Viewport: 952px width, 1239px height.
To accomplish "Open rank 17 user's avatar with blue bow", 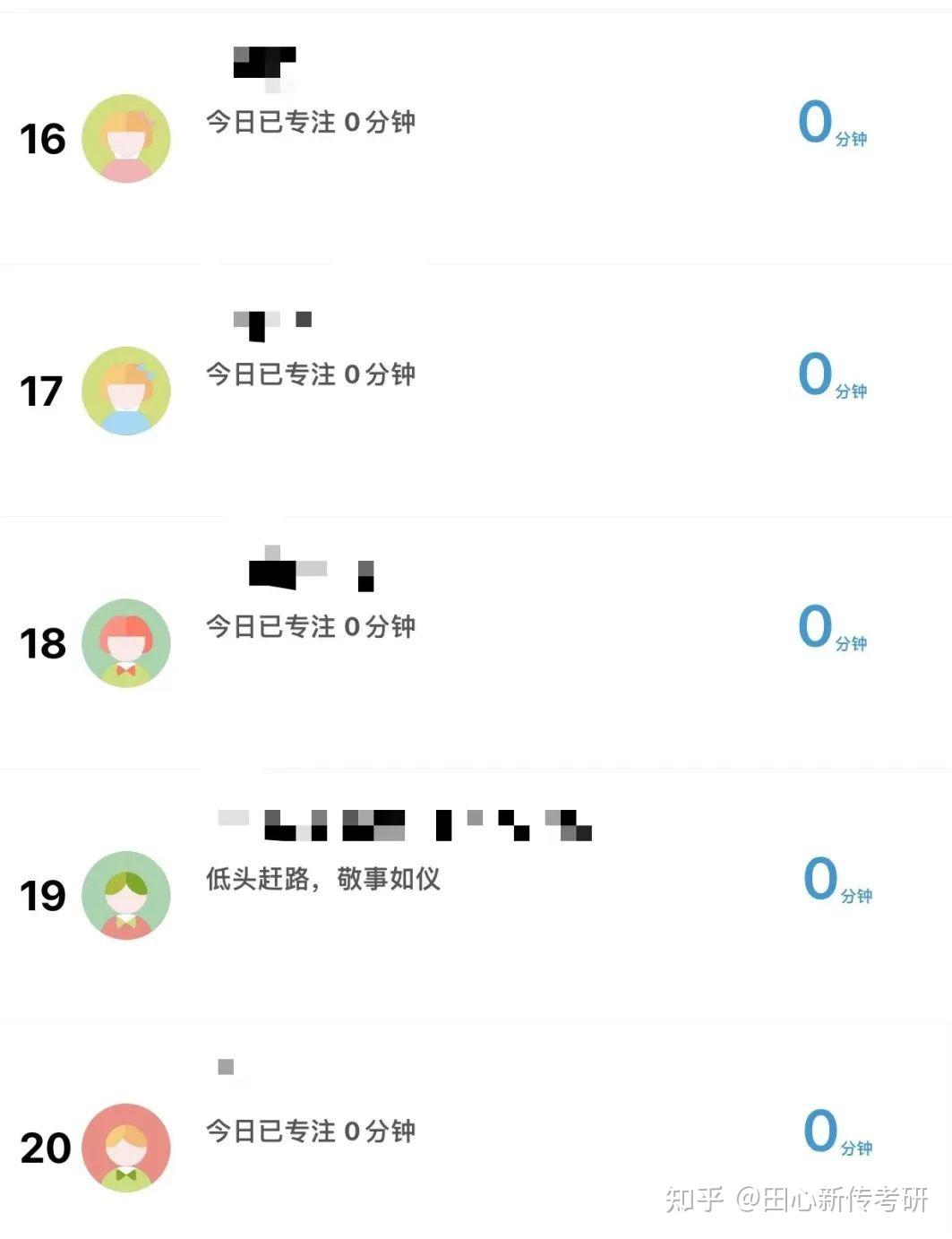I will tap(126, 391).
